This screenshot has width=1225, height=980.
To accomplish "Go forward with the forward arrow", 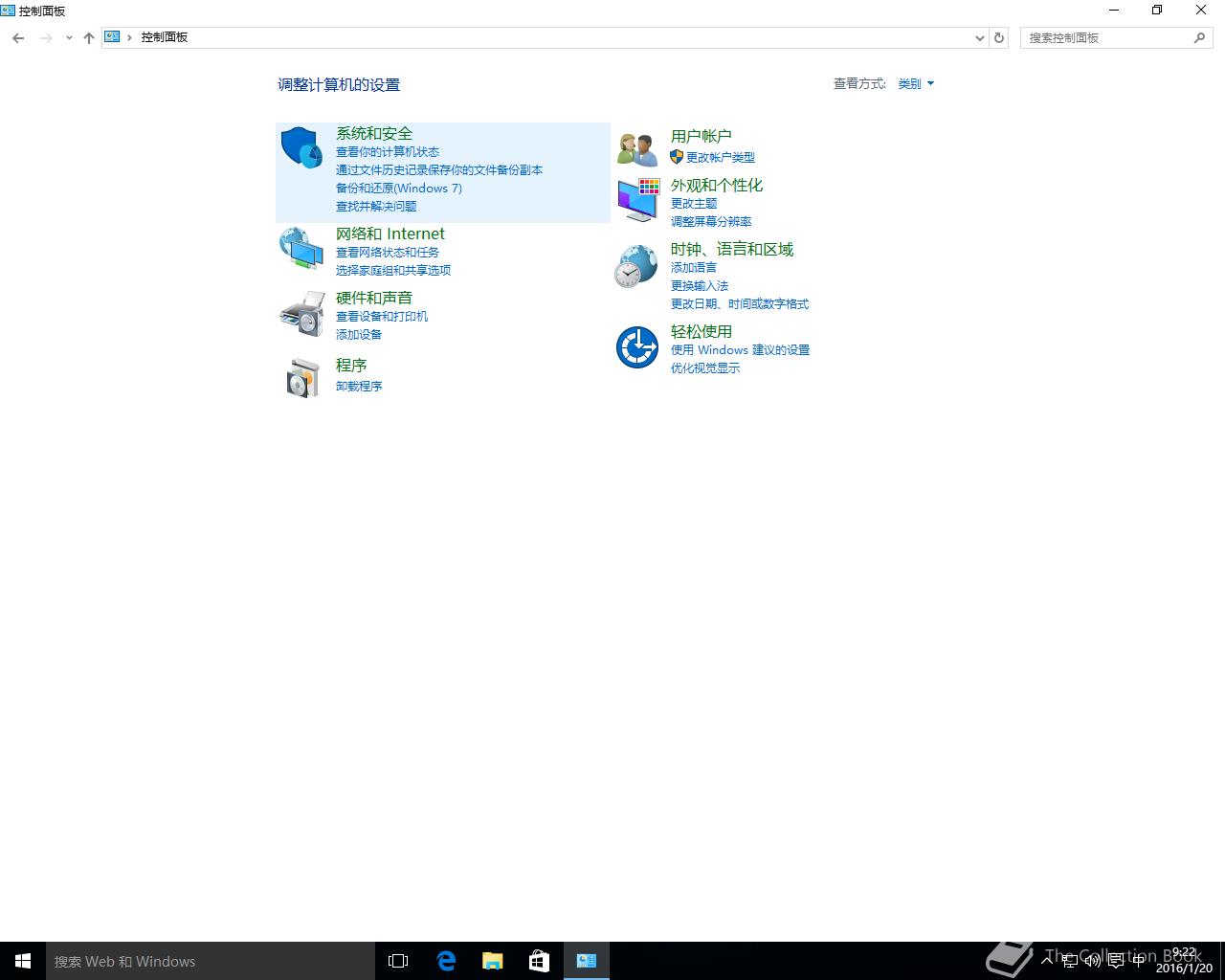I will click(46, 37).
